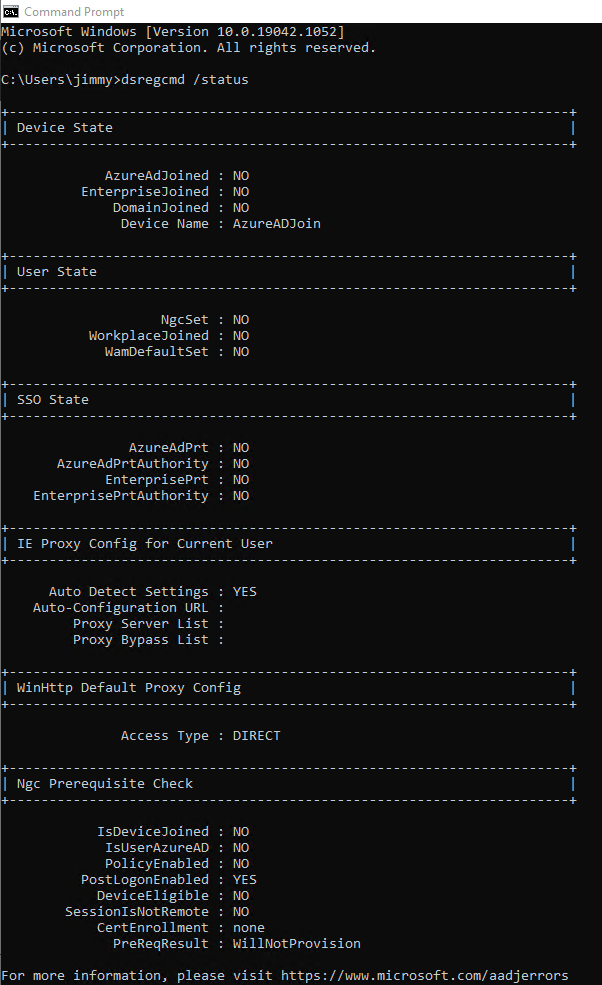Click the AzureAdJoined status value NO
The height and width of the screenshot is (985, 602).
pyautogui.click(x=240, y=175)
